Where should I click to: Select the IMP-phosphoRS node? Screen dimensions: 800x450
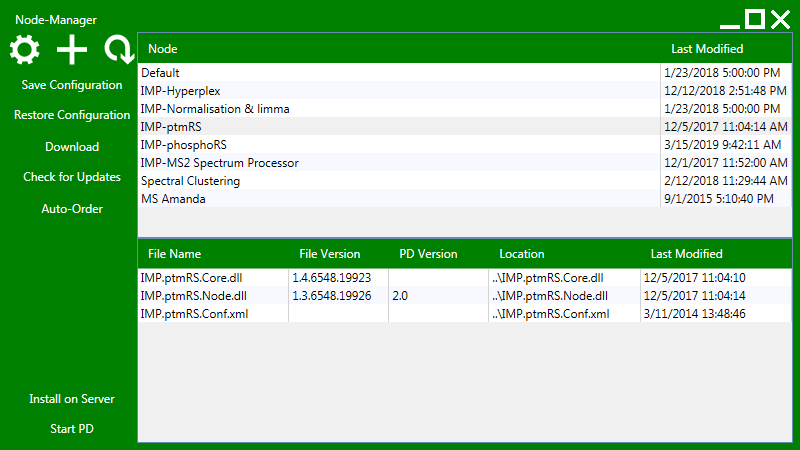(465, 145)
